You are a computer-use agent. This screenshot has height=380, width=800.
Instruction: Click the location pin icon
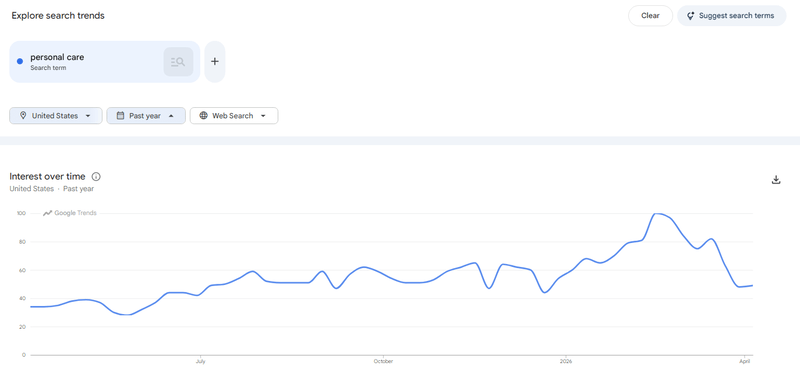(x=23, y=116)
